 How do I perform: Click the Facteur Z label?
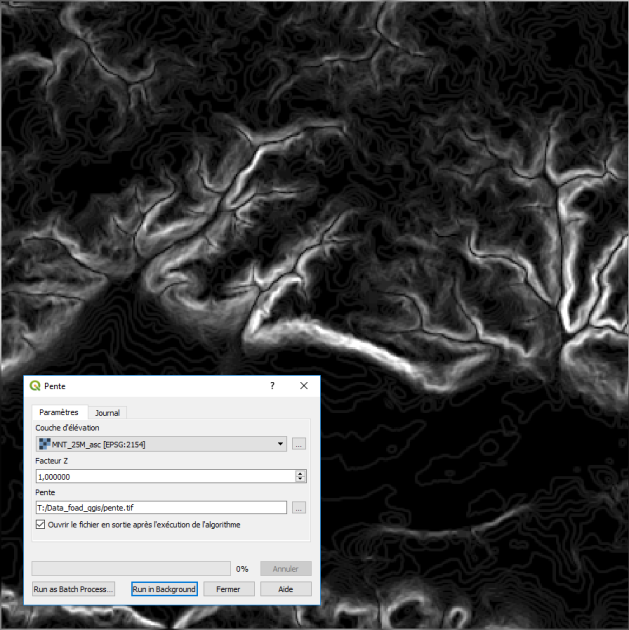point(51,461)
